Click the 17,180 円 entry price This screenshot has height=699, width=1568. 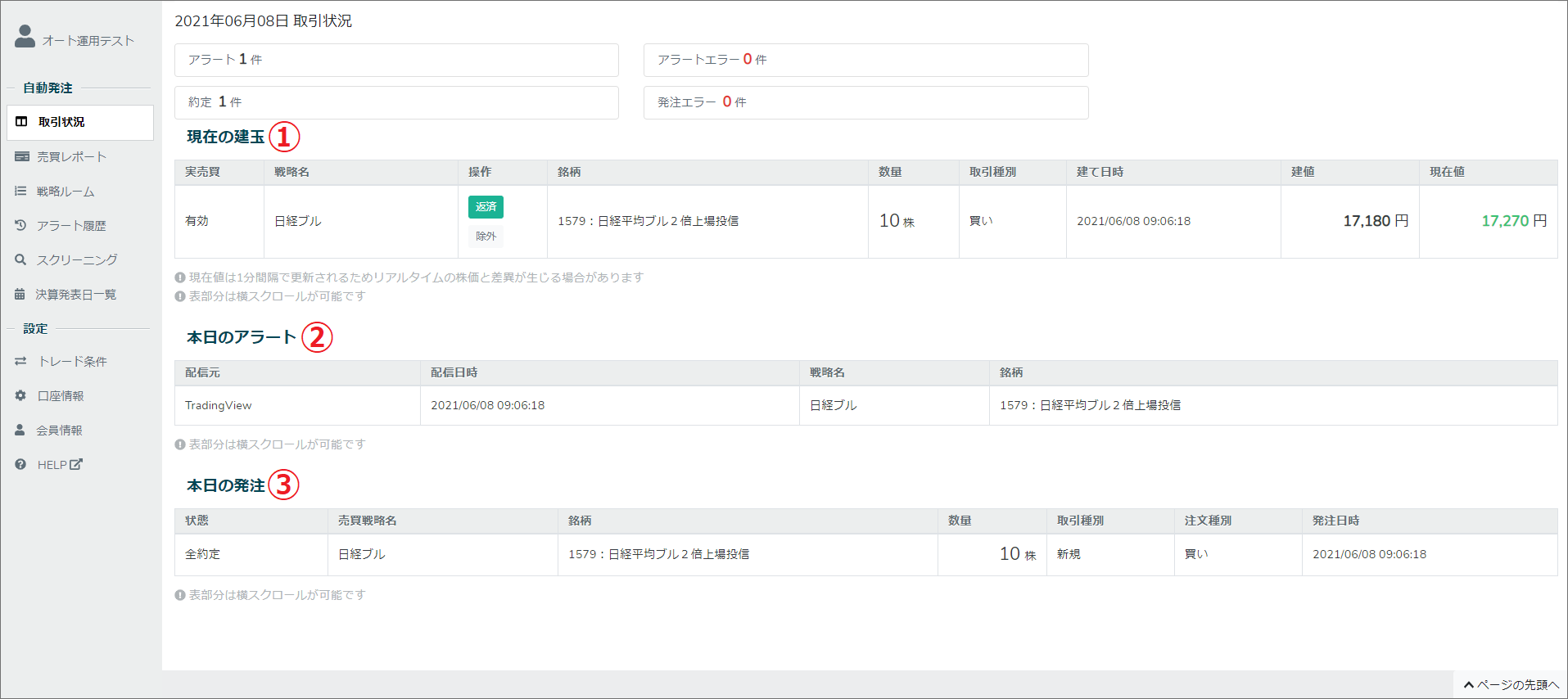click(x=1376, y=221)
